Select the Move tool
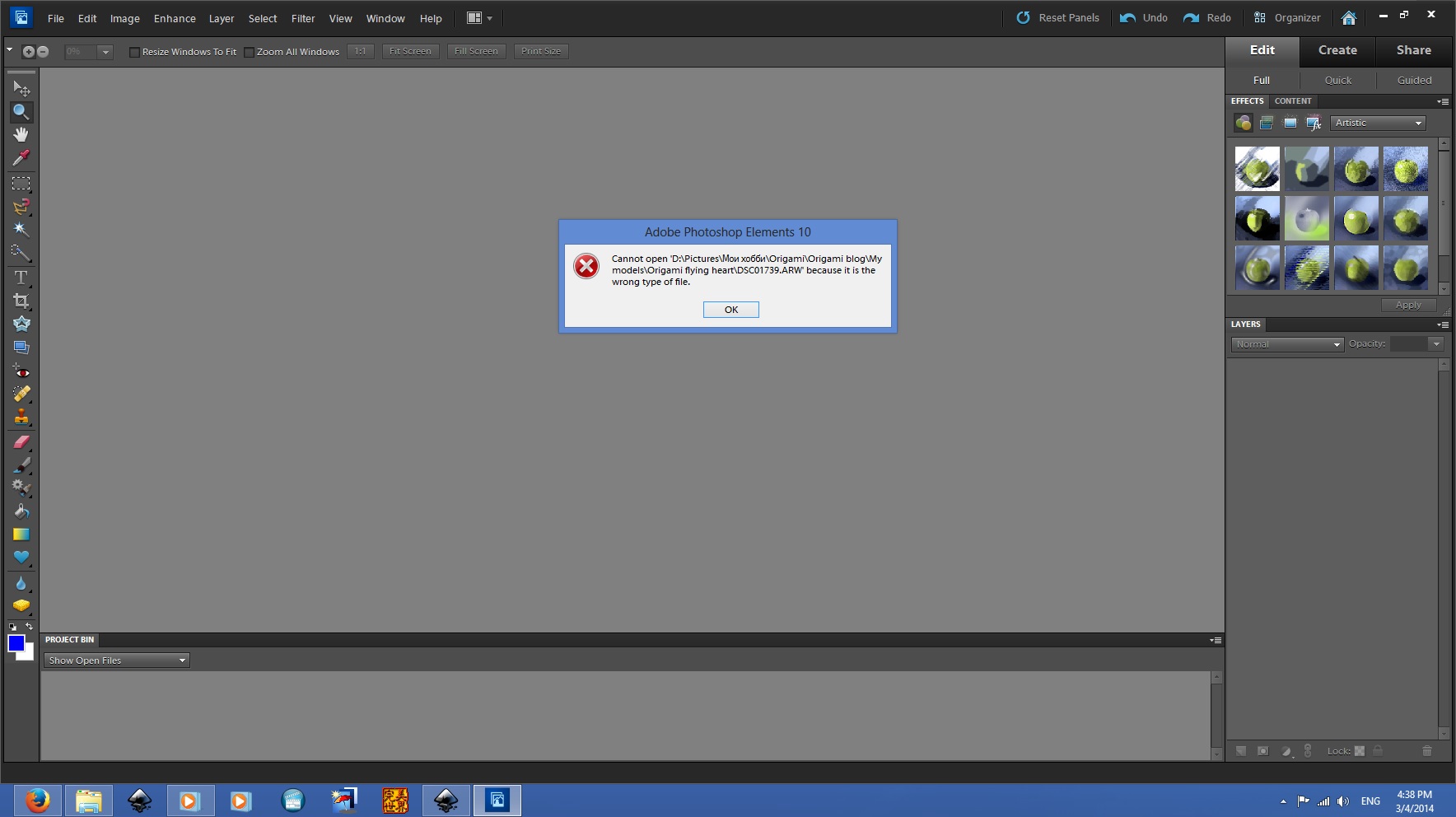The height and width of the screenshot is (817, 1456). click(21, 88)
